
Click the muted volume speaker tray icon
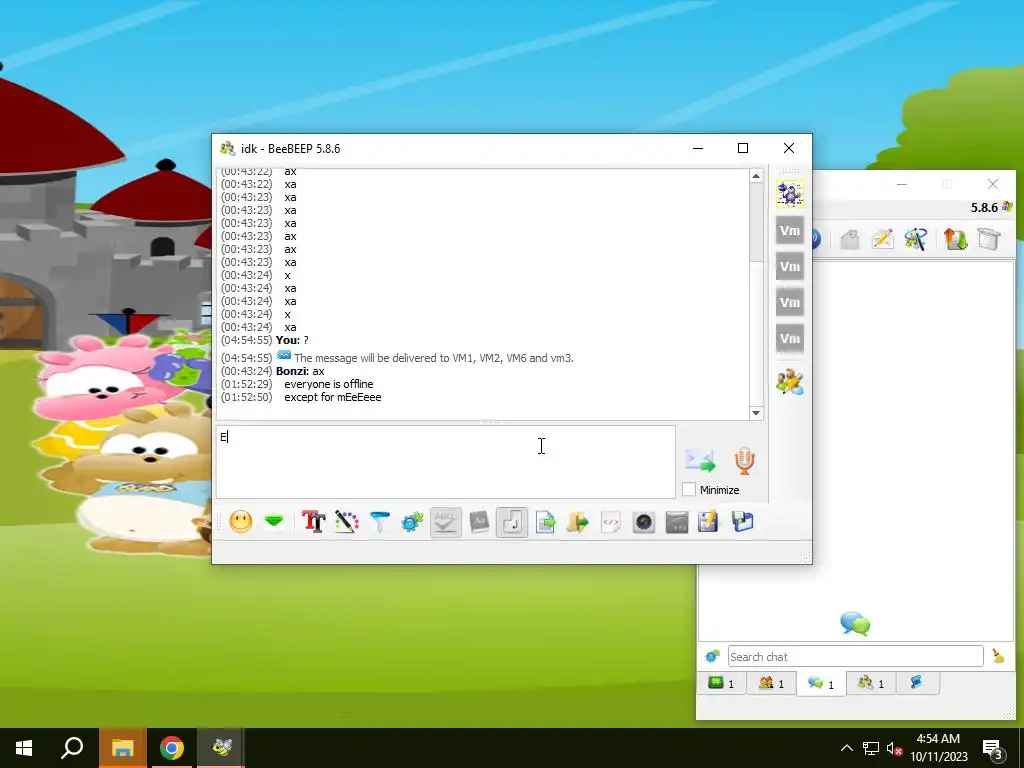click(894, 748)
